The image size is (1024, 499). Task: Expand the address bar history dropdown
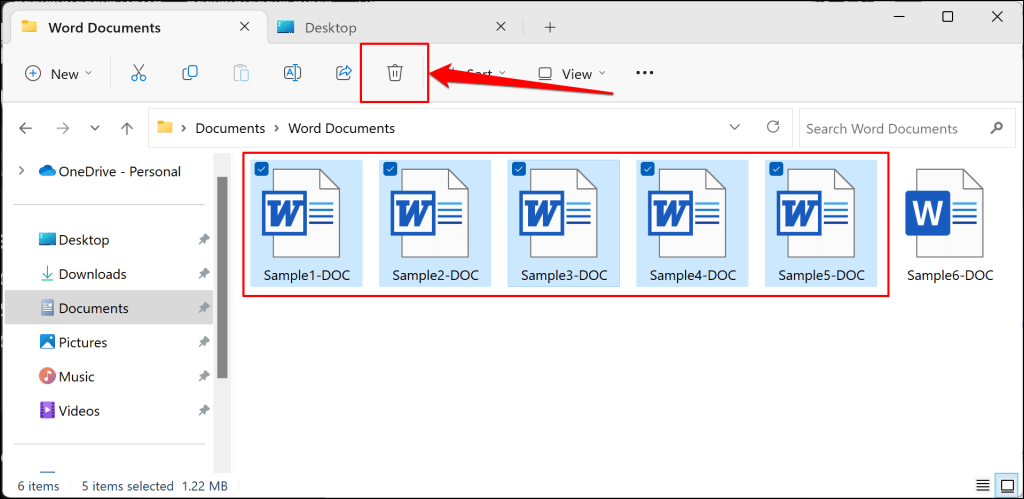tap(735, 127)
